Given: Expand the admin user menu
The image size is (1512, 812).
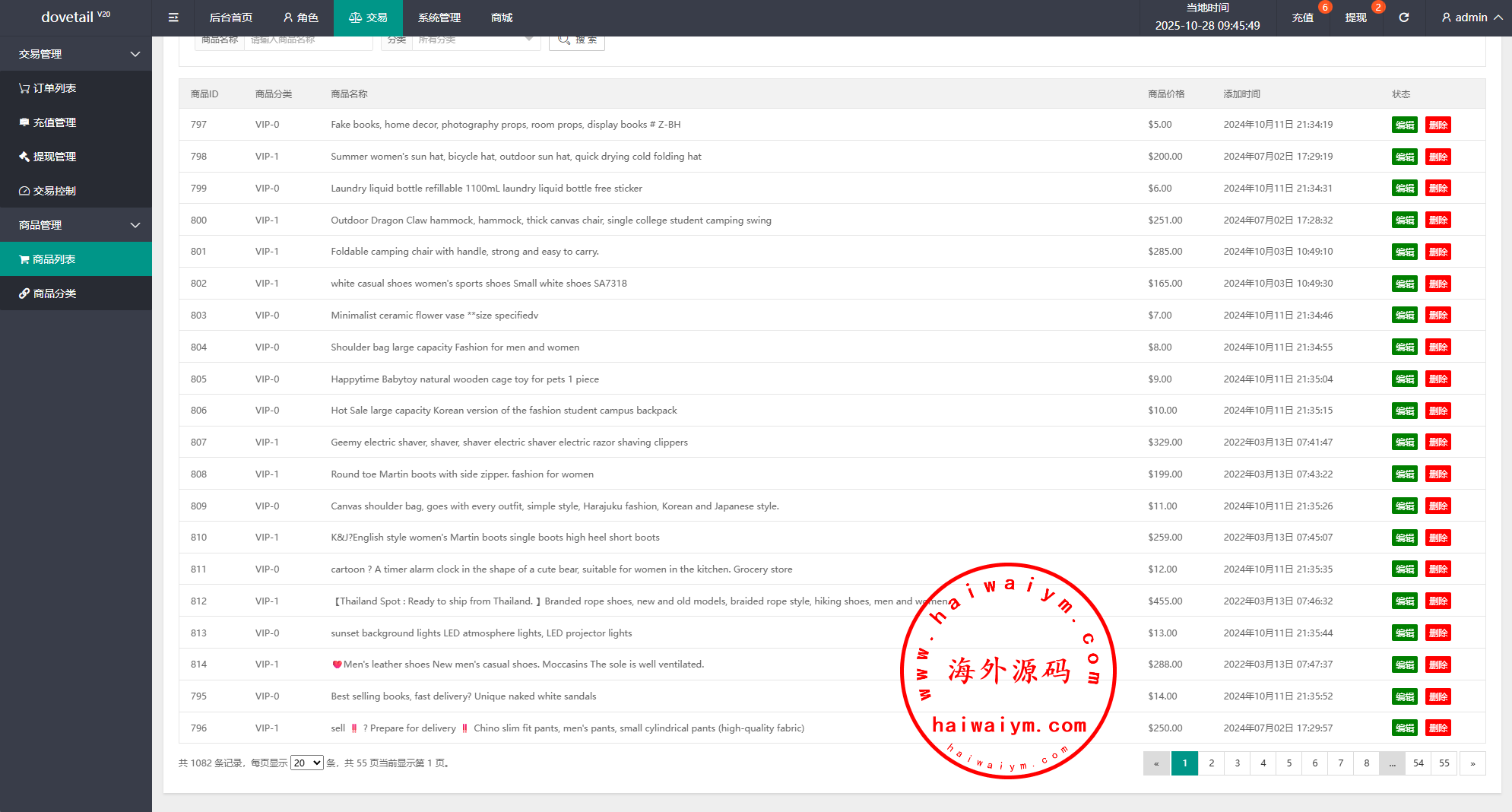Looking at the screenshot, I should pos(1472,17).
